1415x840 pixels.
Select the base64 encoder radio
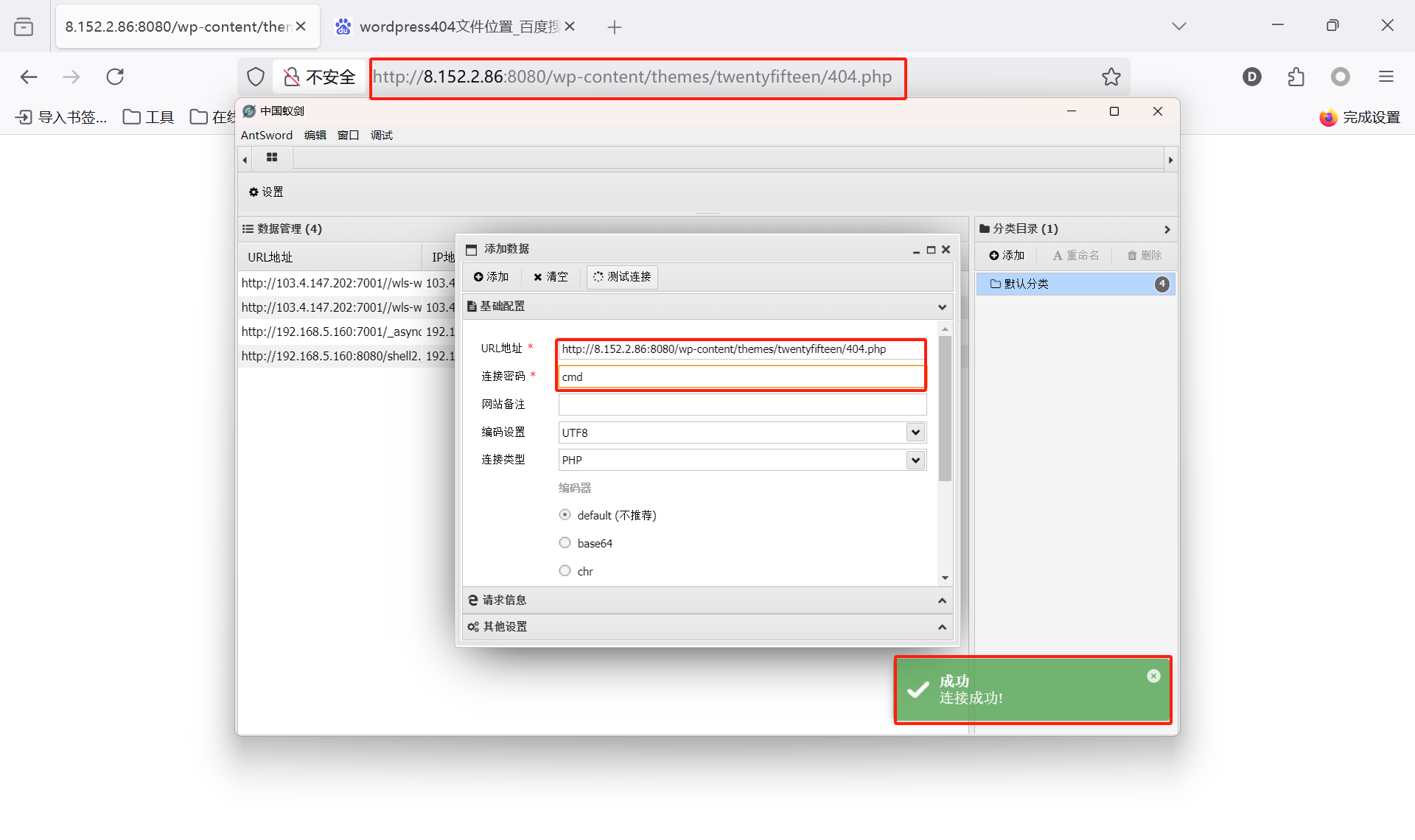(565, 542)
